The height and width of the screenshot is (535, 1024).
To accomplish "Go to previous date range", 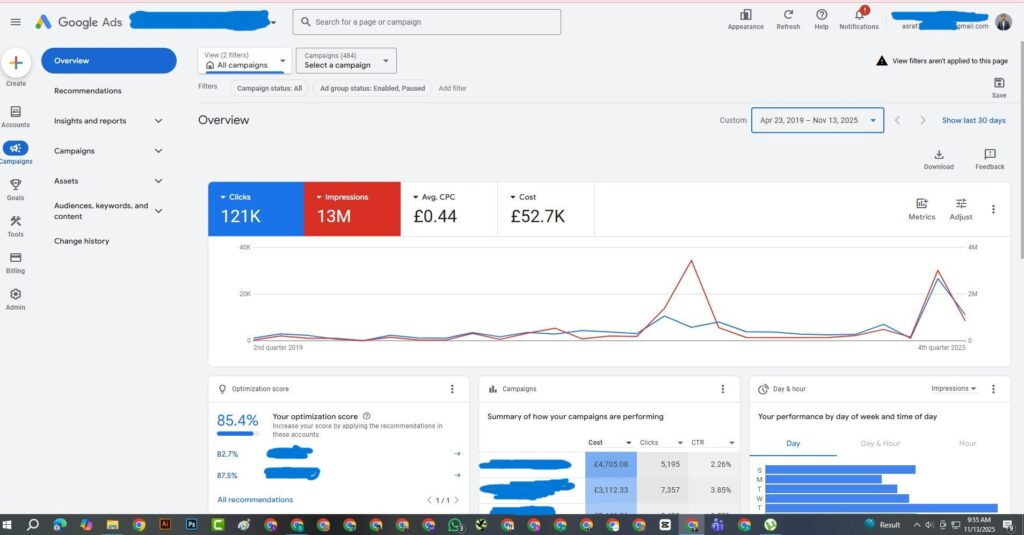I will pyautogui.click(x=897, y=120).
